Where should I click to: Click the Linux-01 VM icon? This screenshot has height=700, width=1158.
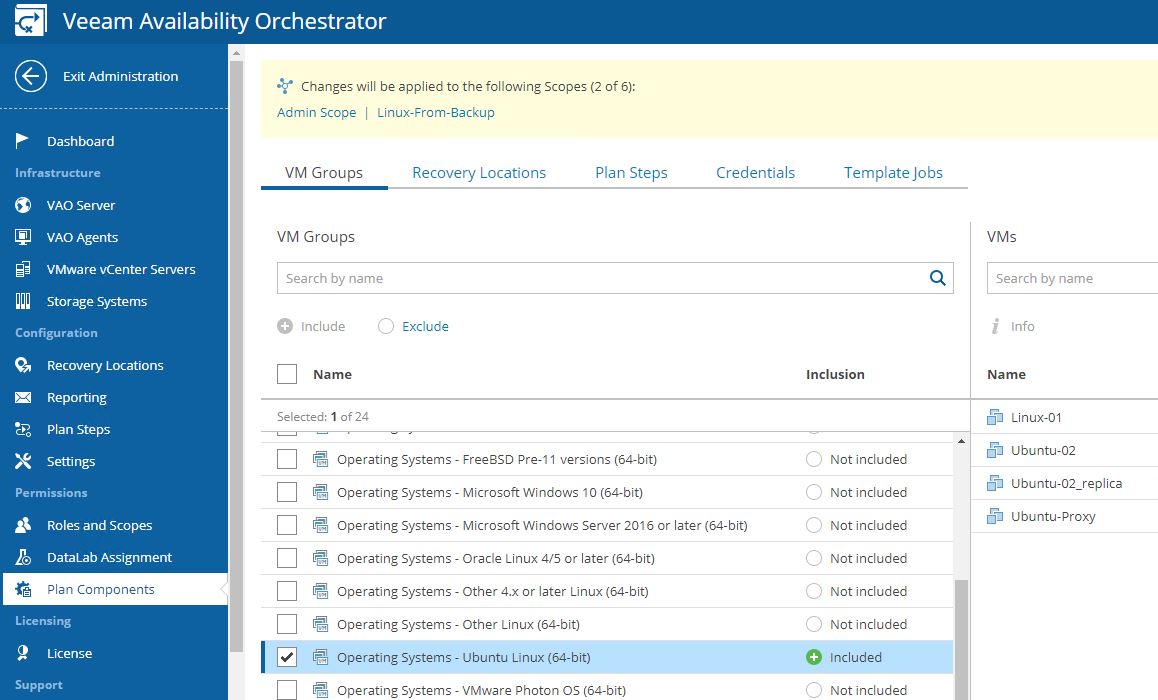[x=995, y=417]
